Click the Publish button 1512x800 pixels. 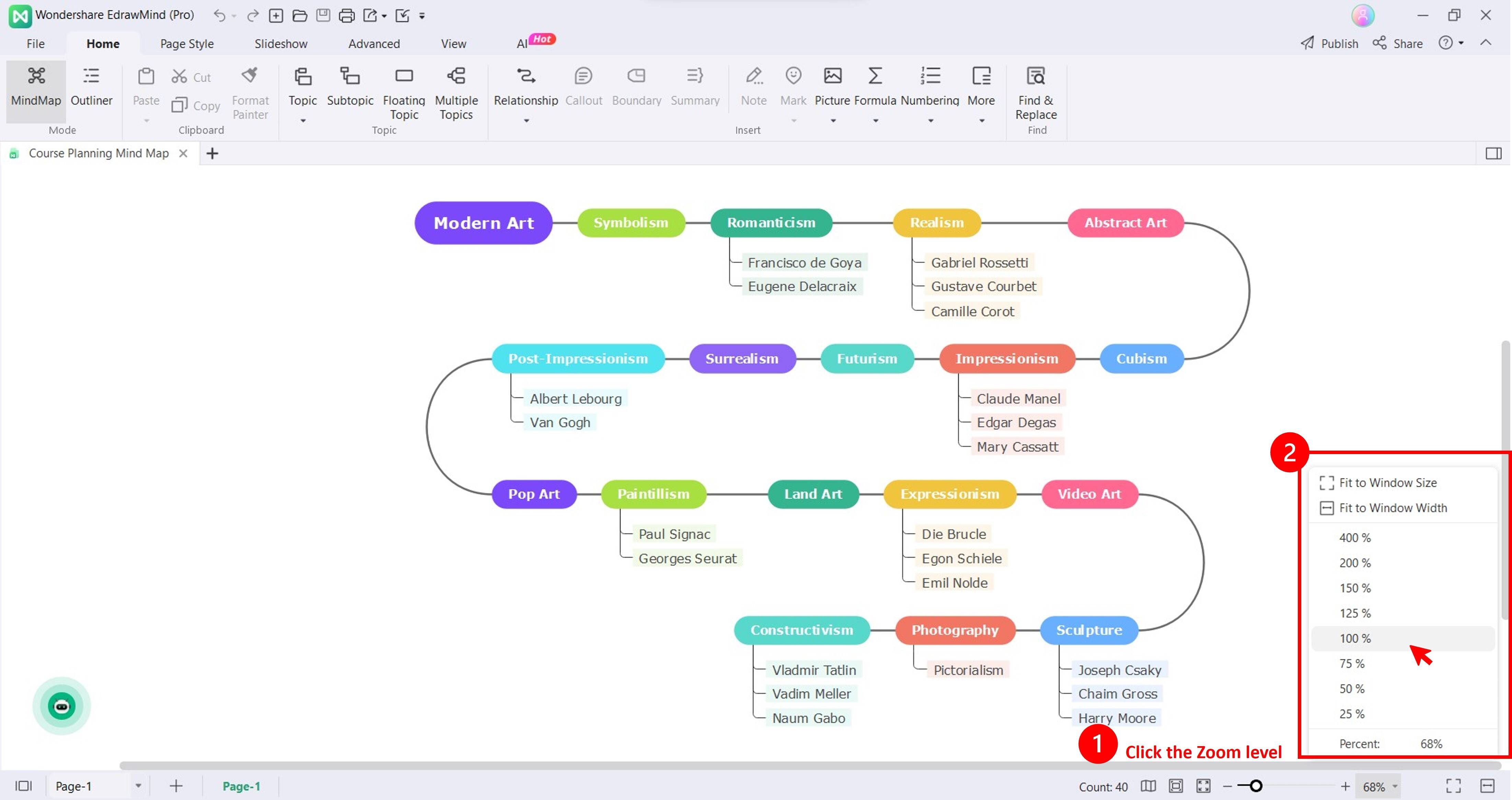tap(1329, 44)
